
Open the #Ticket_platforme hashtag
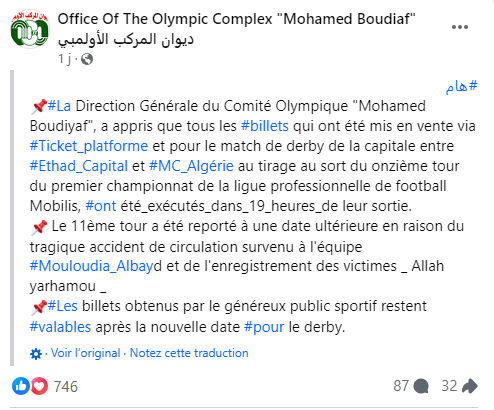89,146
